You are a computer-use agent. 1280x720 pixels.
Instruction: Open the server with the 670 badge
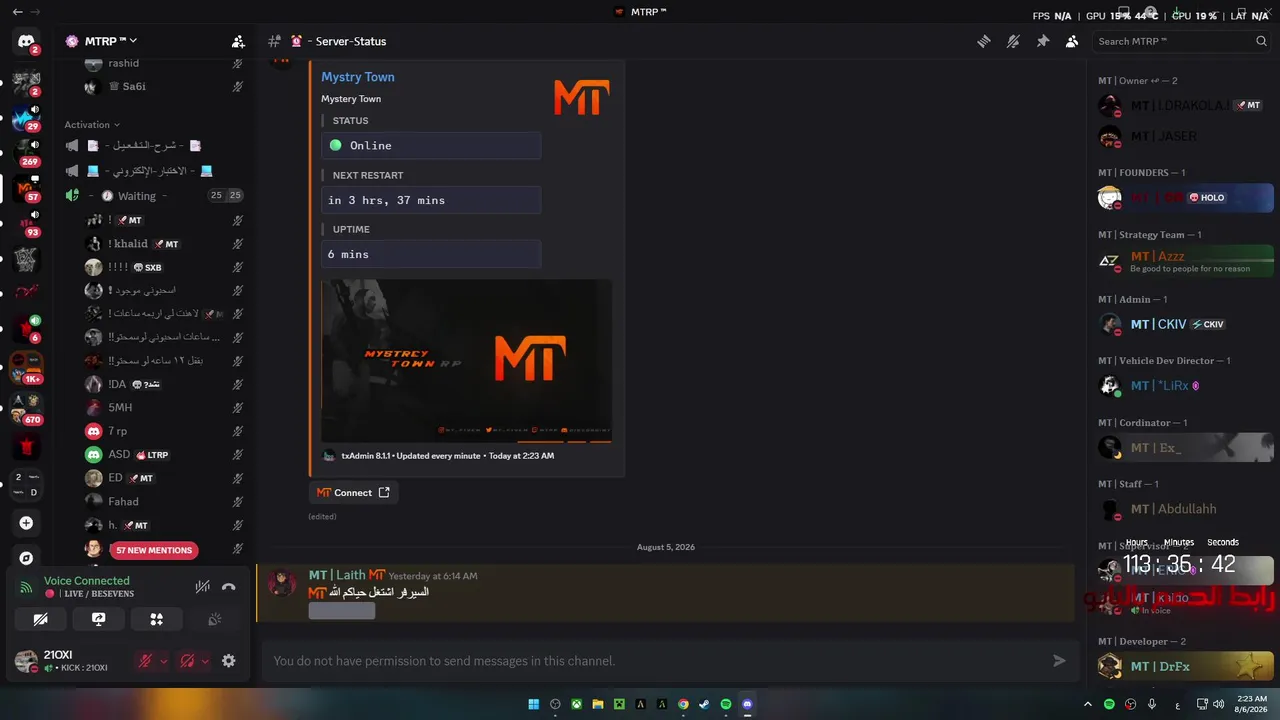(26, 408)
